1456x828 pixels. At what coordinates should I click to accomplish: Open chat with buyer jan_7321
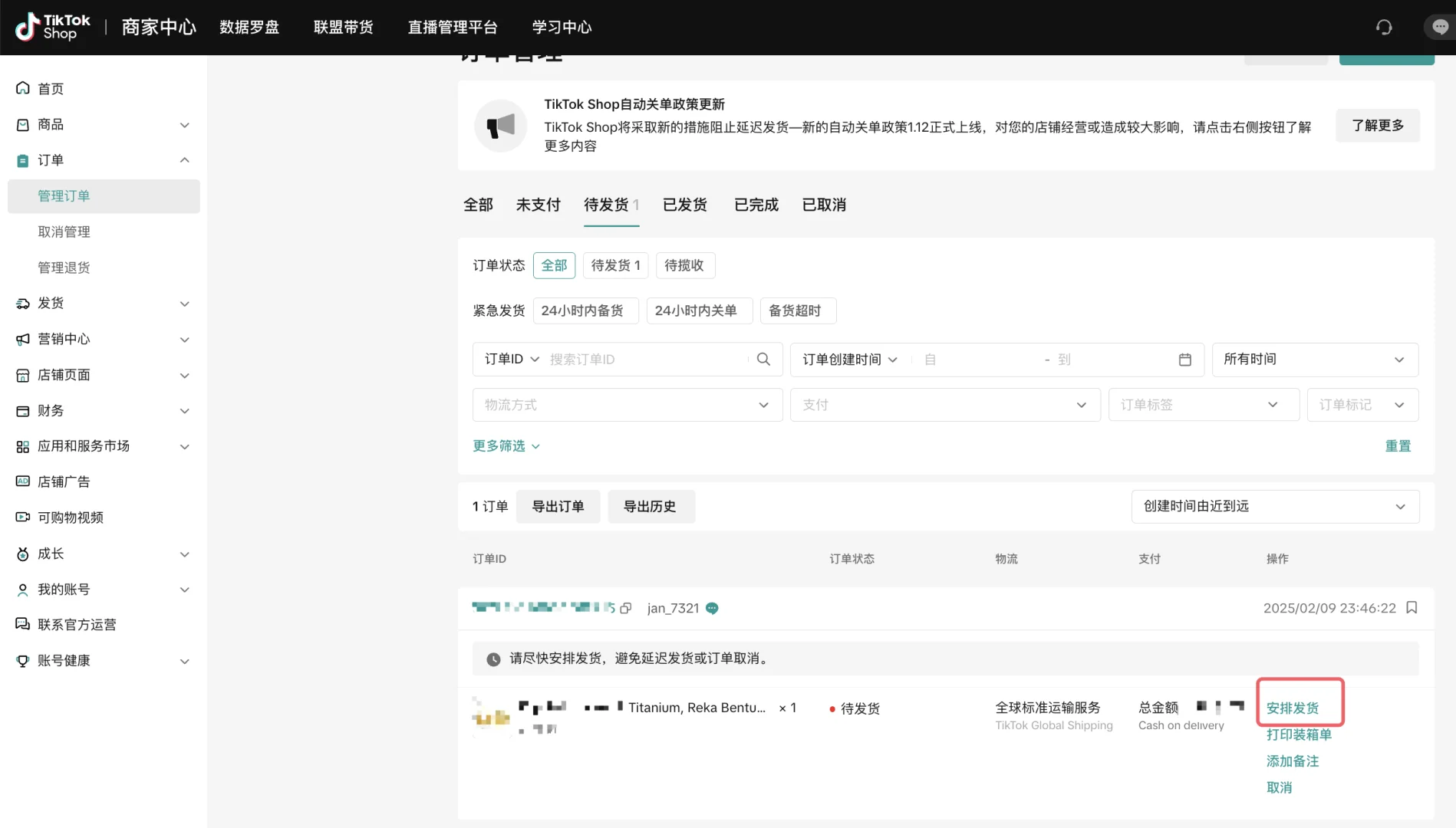click(x=712, y=608)
